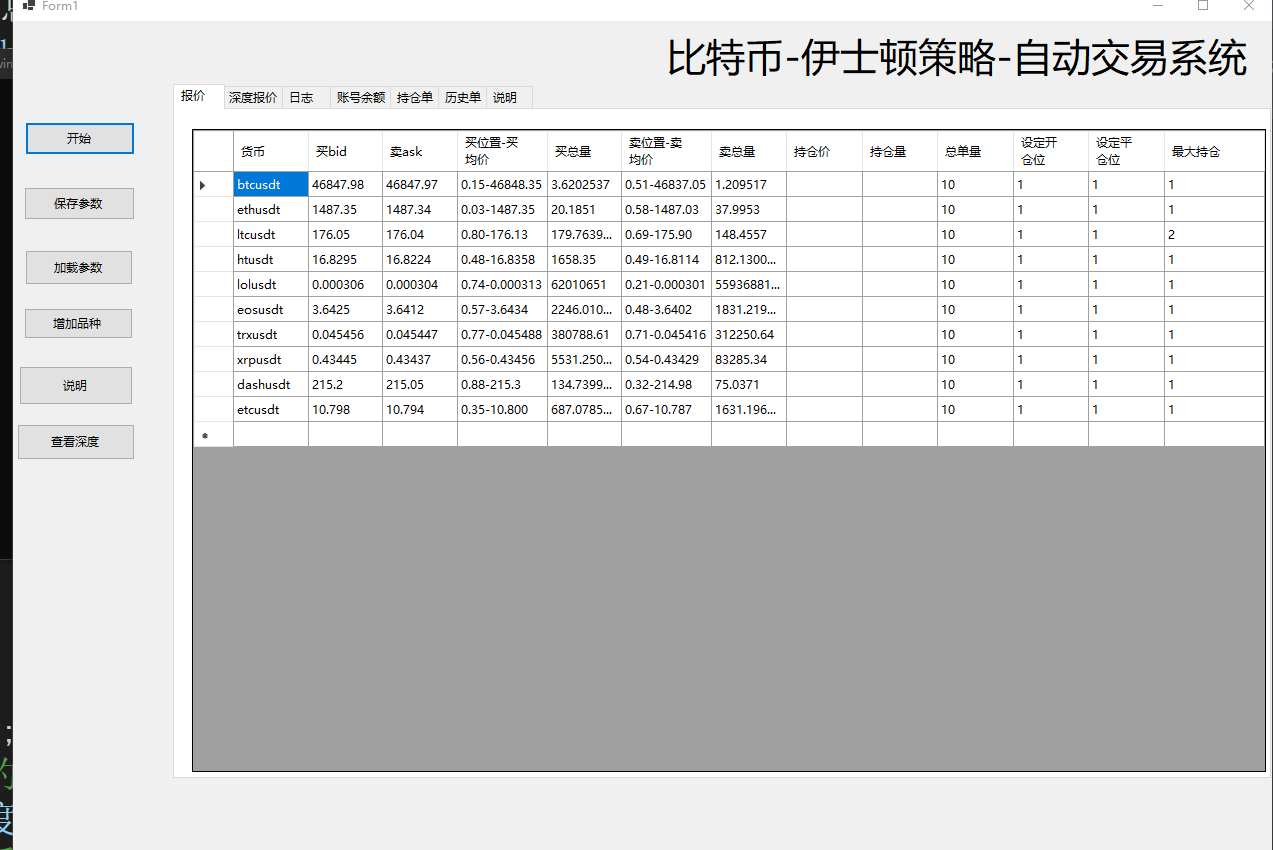The height and width of the screenshot is (850, 1273).
Task: Load parameters via 加载参数 button
Action: pyautogui.click(x=79, y=268)
